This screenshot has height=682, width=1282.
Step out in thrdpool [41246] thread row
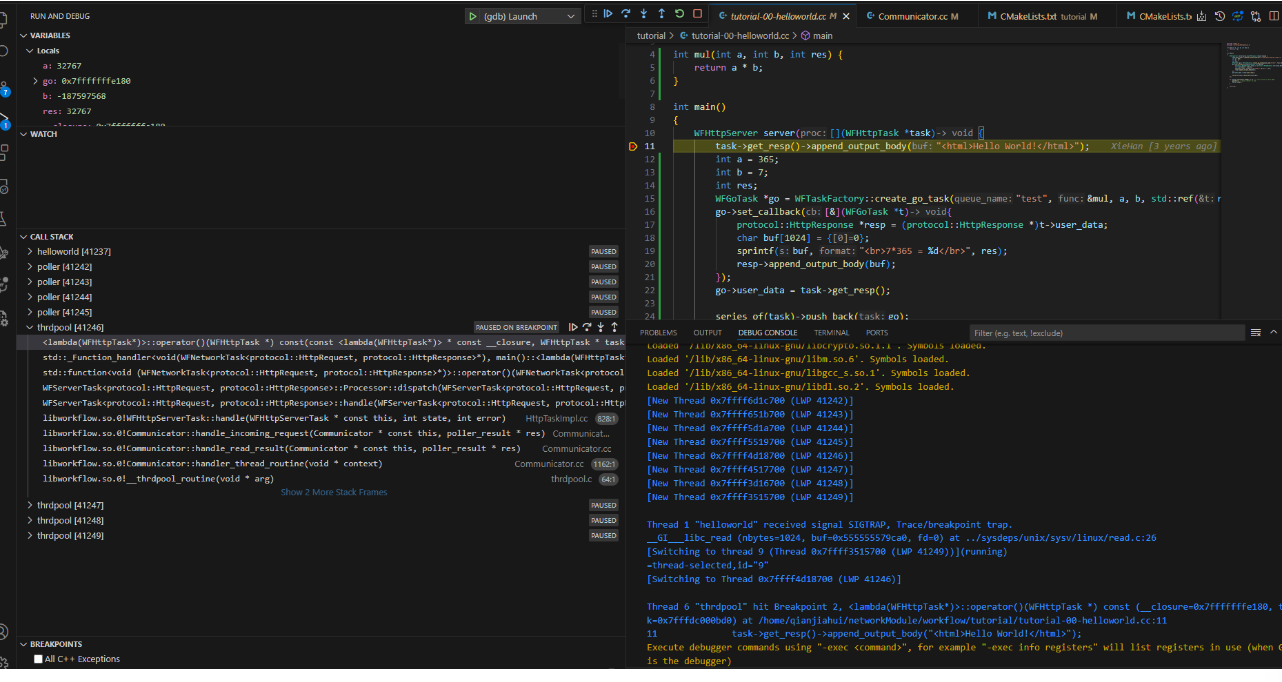tap(613, 327)
